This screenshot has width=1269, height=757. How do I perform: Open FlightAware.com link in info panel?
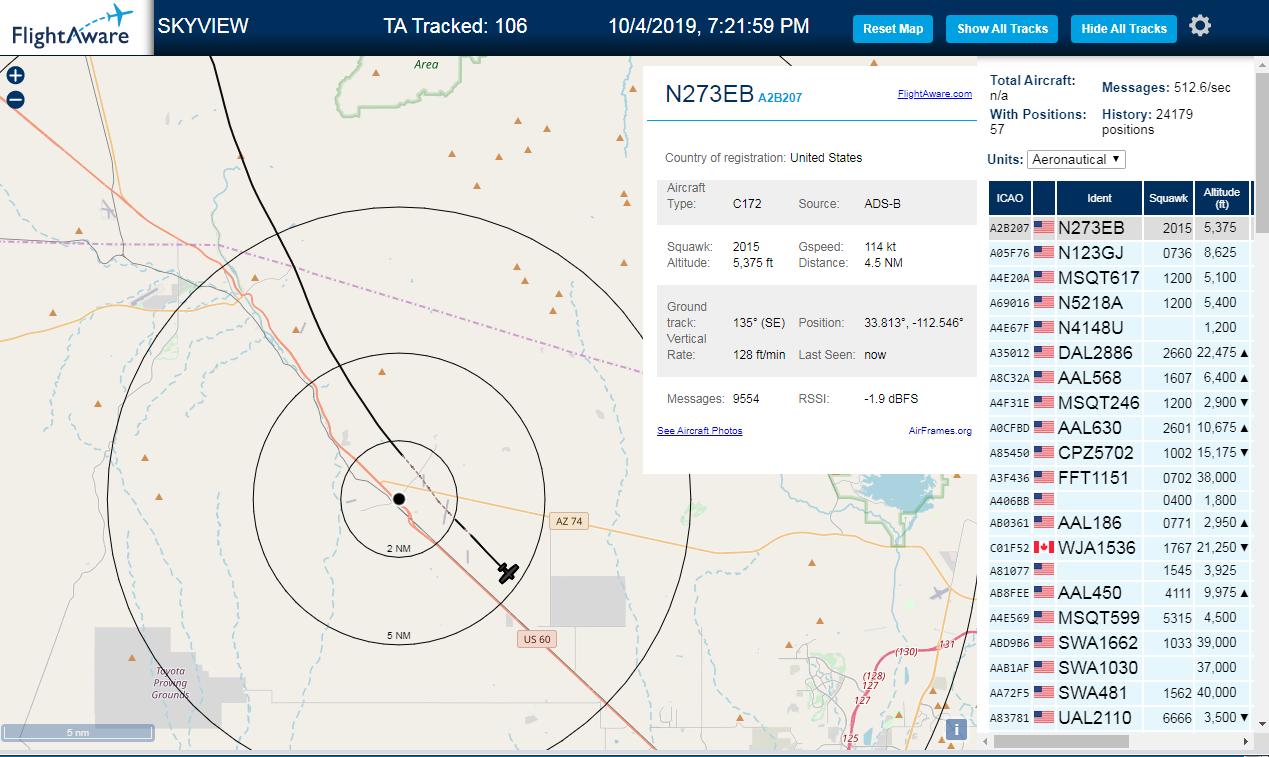tap(934, 94)
